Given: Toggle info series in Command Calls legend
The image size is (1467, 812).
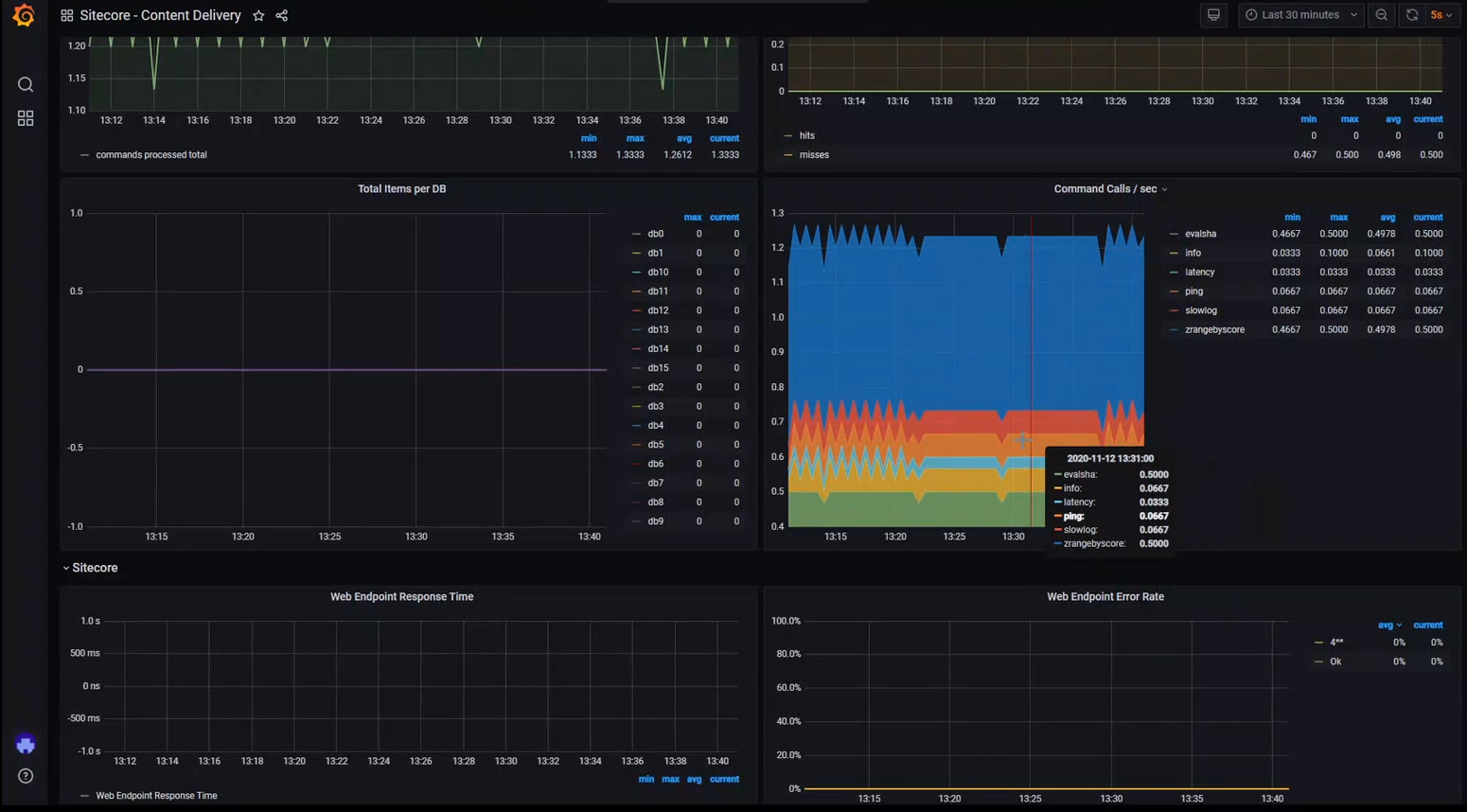Looking at the screenshot, I should (1193, 253).
